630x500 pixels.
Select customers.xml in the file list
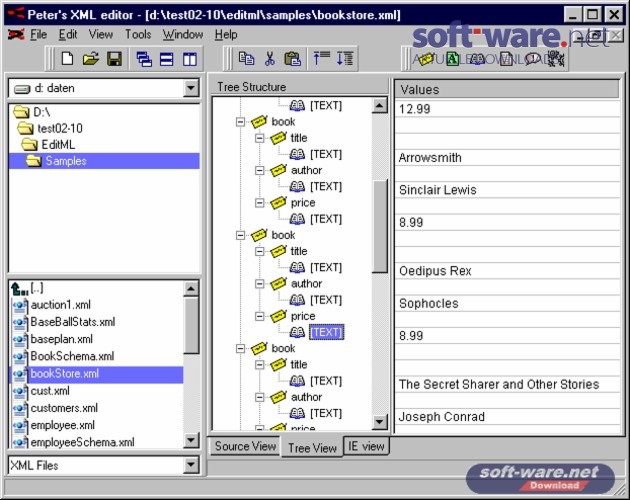coord(64,408)
